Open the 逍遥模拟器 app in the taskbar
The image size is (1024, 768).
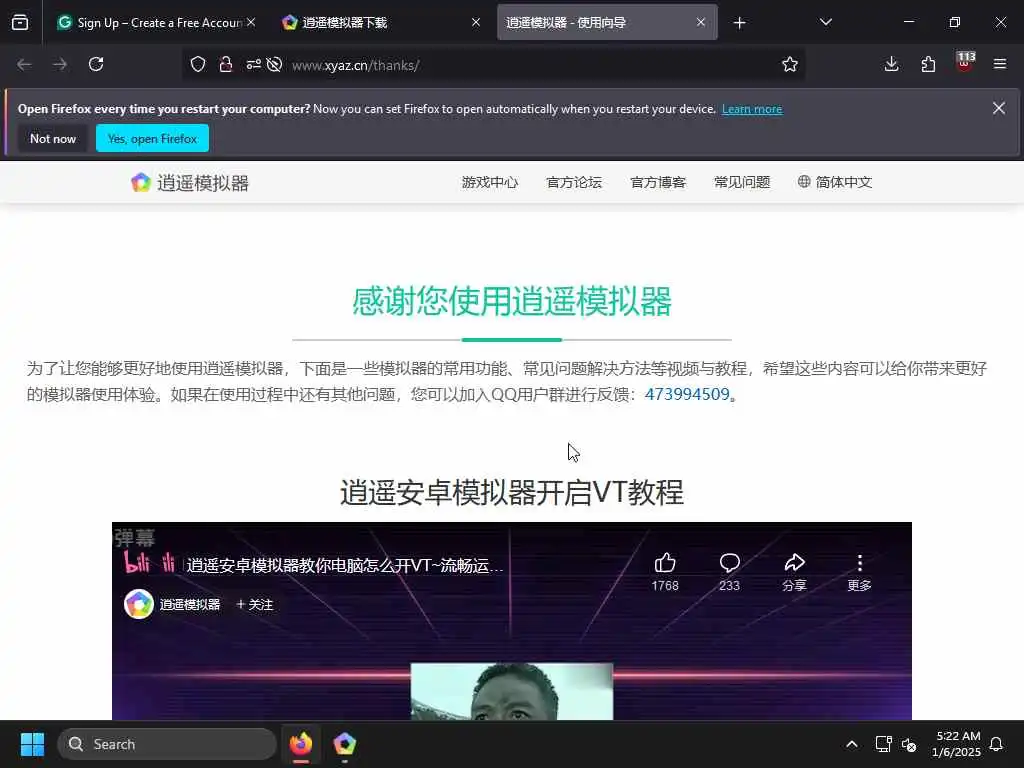[344, 744]
